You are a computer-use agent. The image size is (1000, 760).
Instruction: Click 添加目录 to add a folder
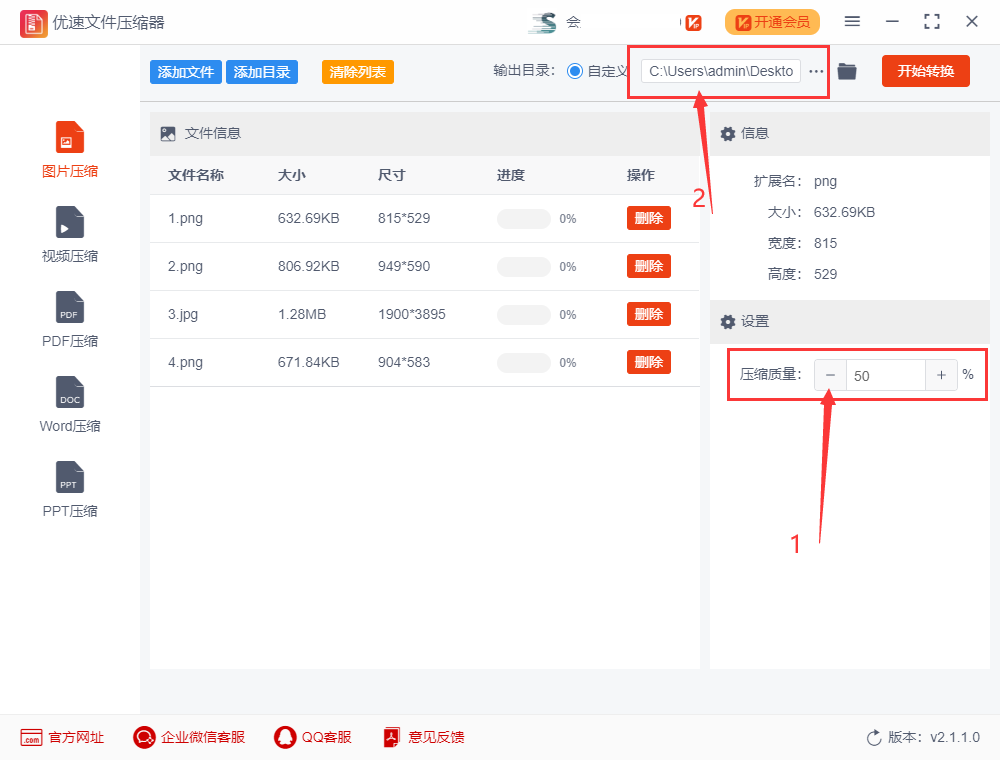coord(262,72)
